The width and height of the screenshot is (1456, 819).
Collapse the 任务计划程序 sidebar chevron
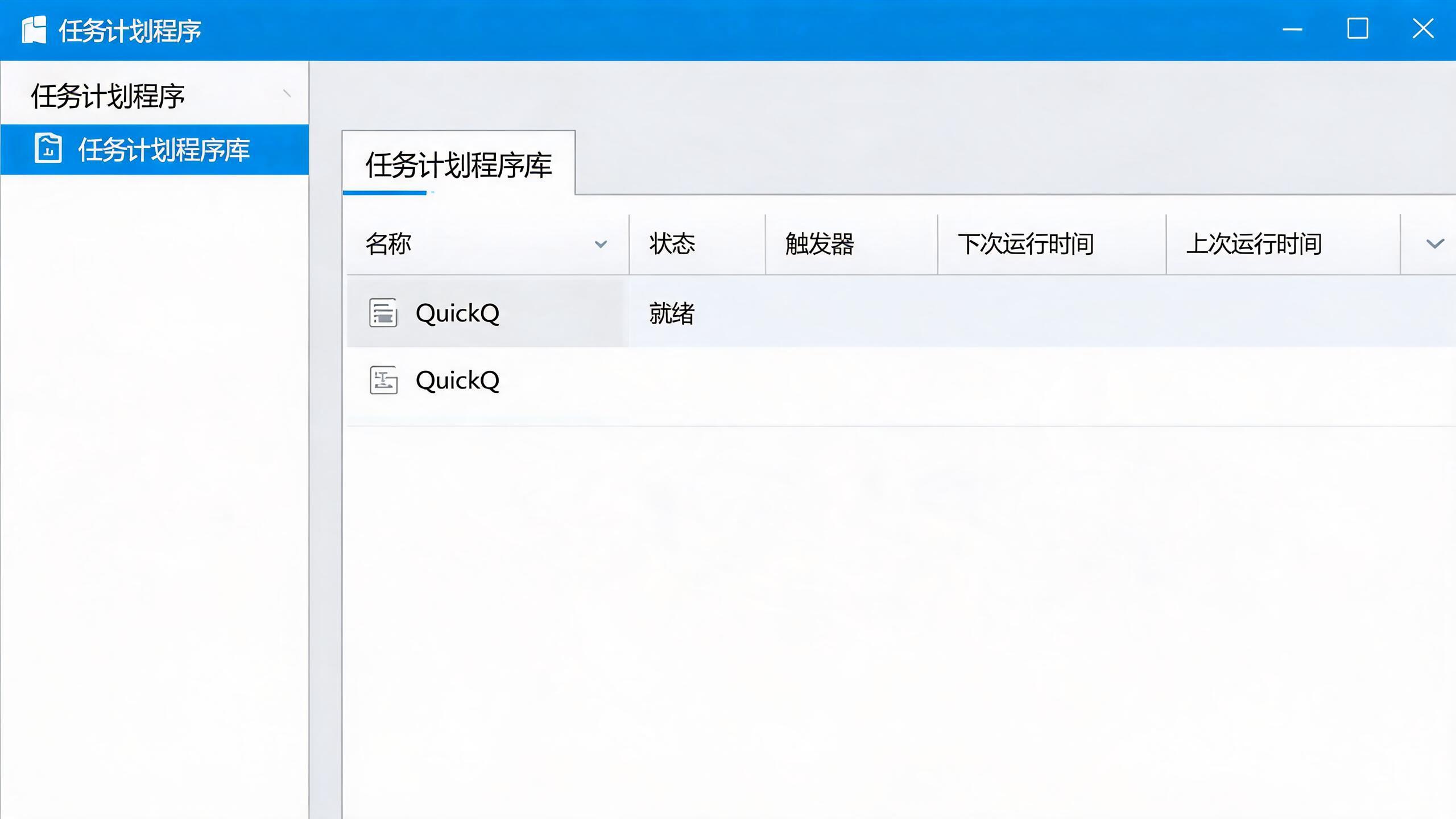[x=287, y=93]
